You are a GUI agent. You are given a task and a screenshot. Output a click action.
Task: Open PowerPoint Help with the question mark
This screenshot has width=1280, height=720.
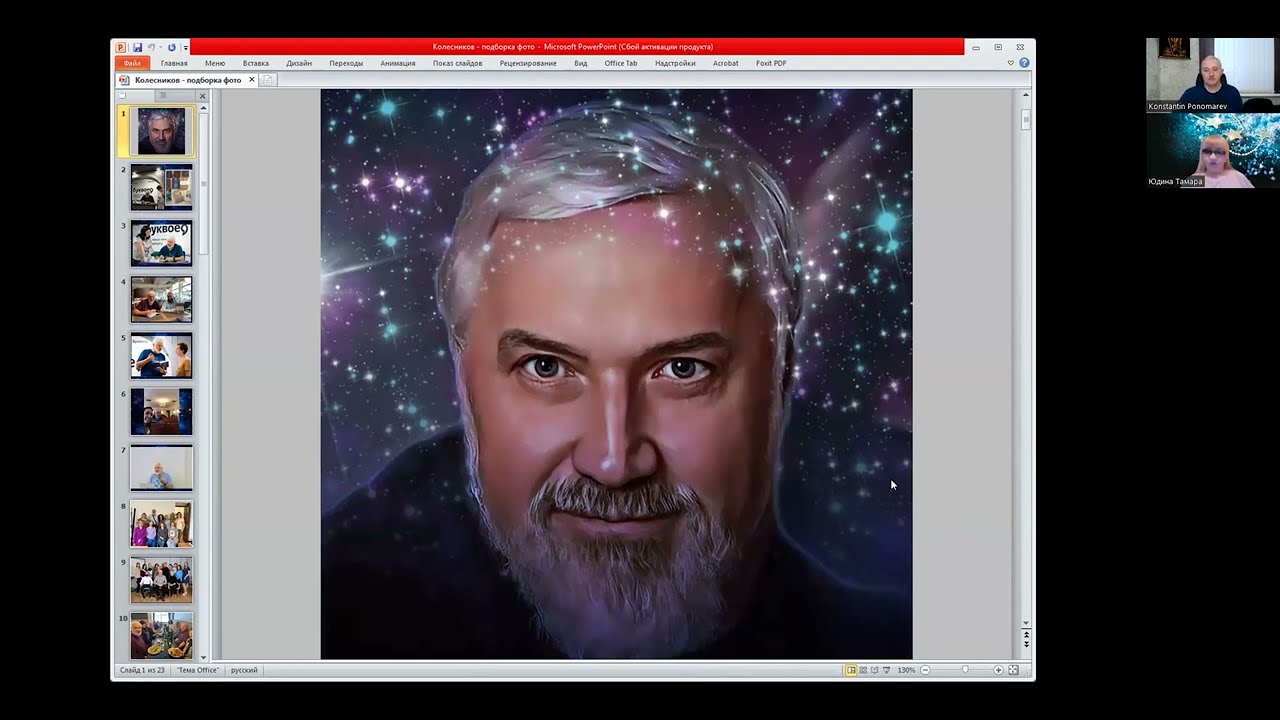1024,63
